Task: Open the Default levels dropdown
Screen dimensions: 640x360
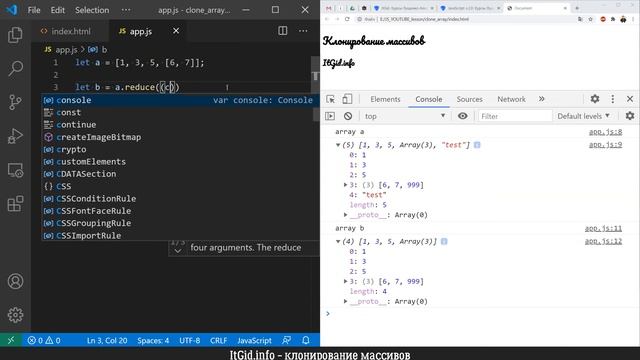Action: (583, 116)
